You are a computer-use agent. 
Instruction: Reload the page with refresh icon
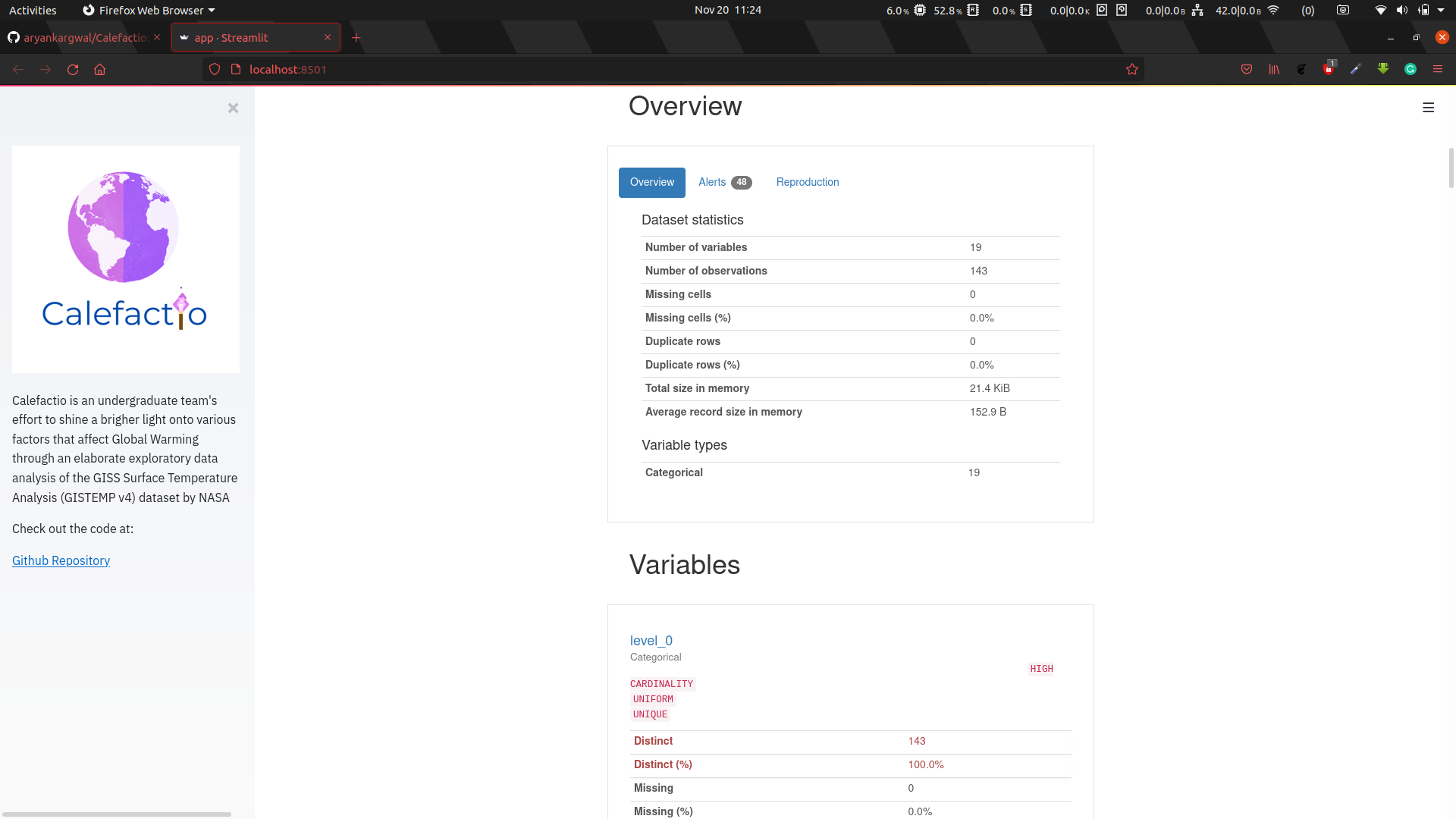[x=73, y=69]
